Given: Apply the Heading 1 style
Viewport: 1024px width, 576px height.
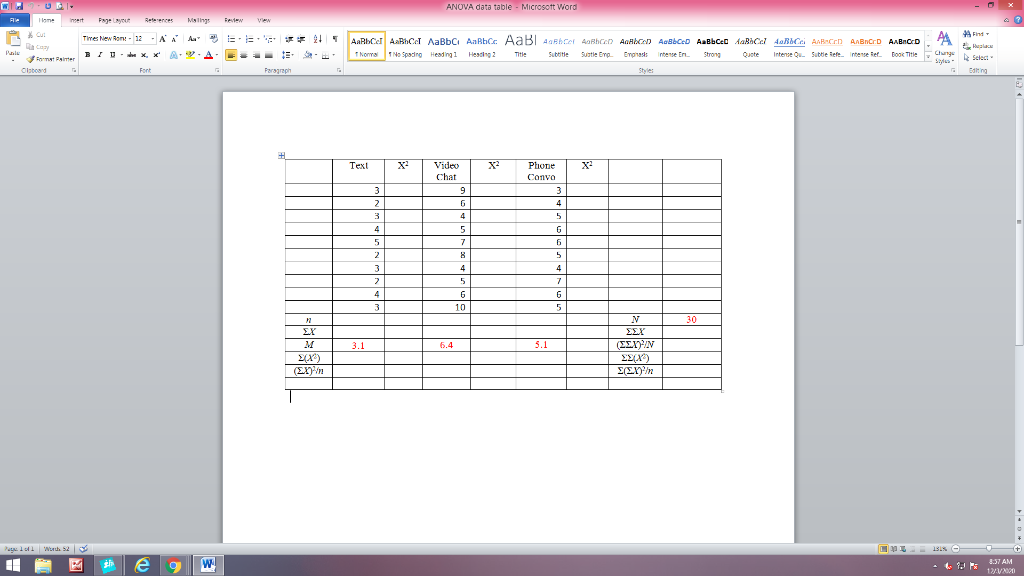Looking at the screenshot, I should pyautogui.click(x=443, y=46).
